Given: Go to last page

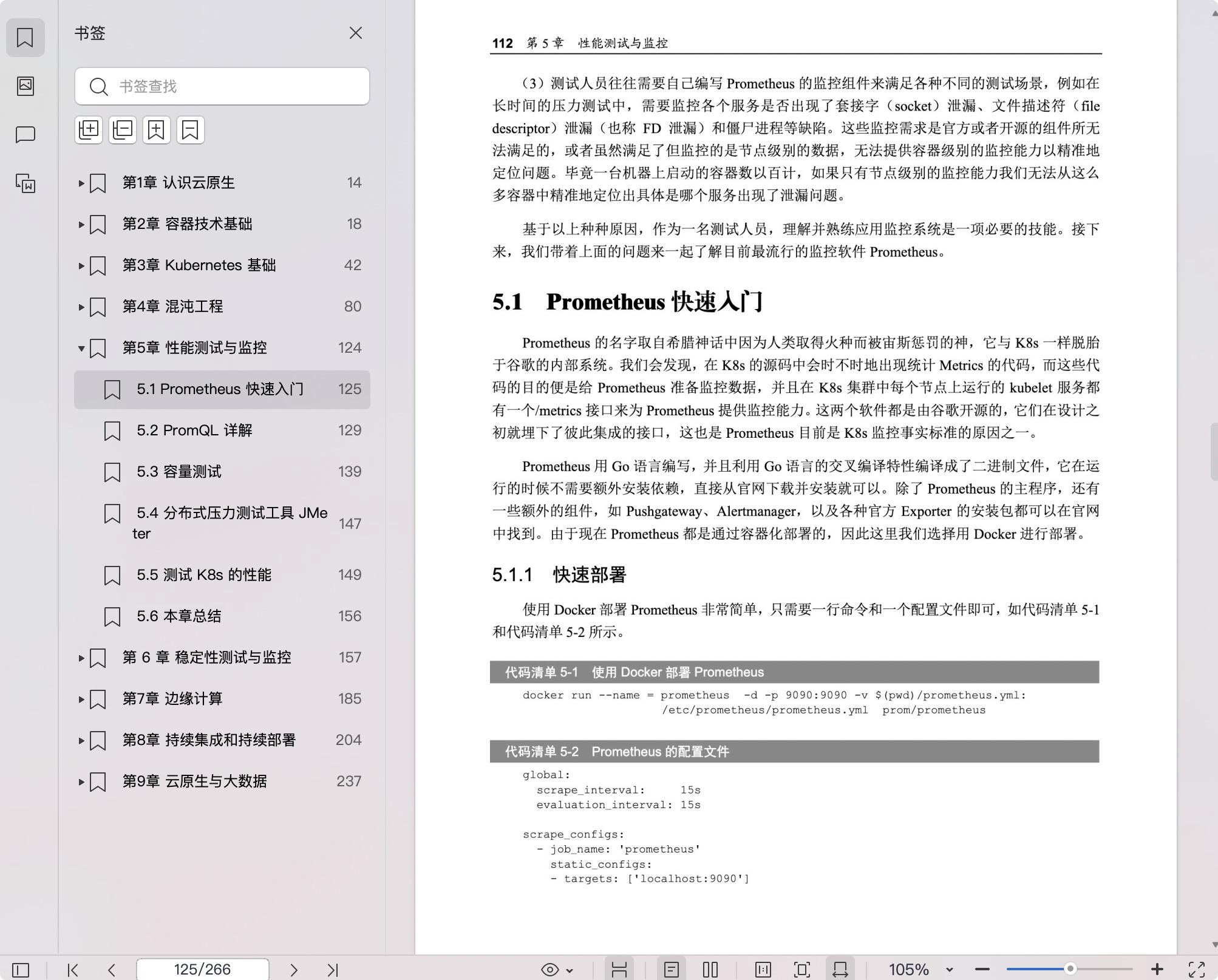Looking at the screenshot, I should tap(333, 970).
